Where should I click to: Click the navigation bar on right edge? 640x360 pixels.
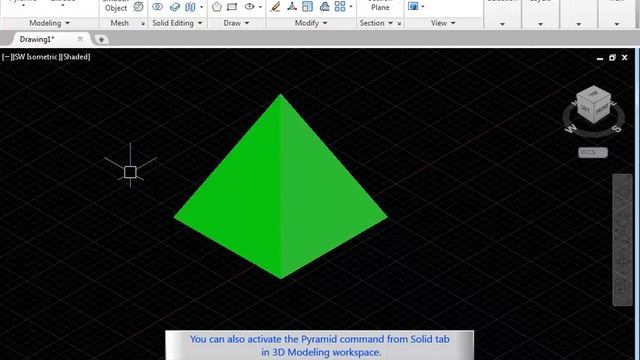click(622, 240)
